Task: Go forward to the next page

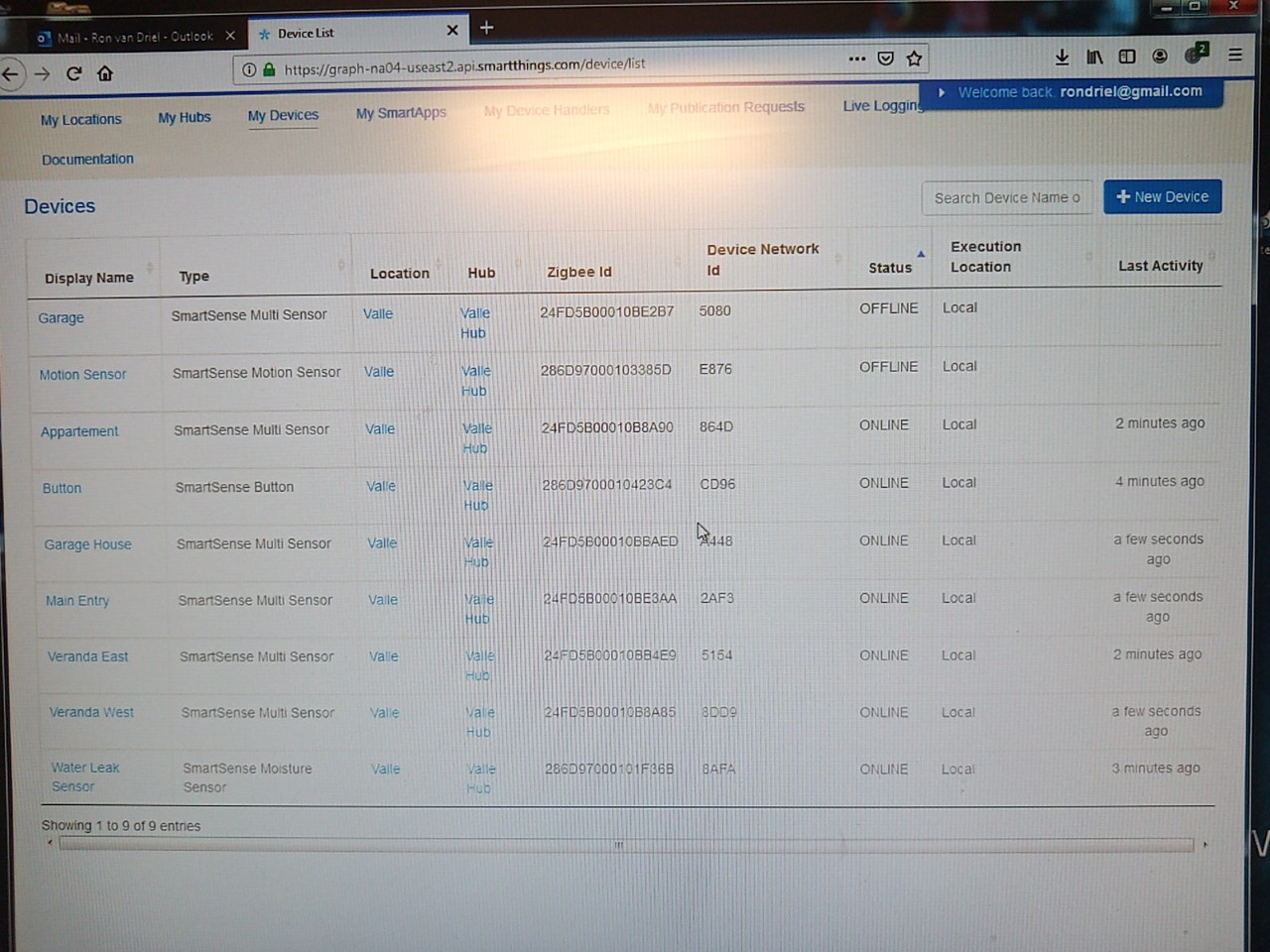Action: (42, 73)
